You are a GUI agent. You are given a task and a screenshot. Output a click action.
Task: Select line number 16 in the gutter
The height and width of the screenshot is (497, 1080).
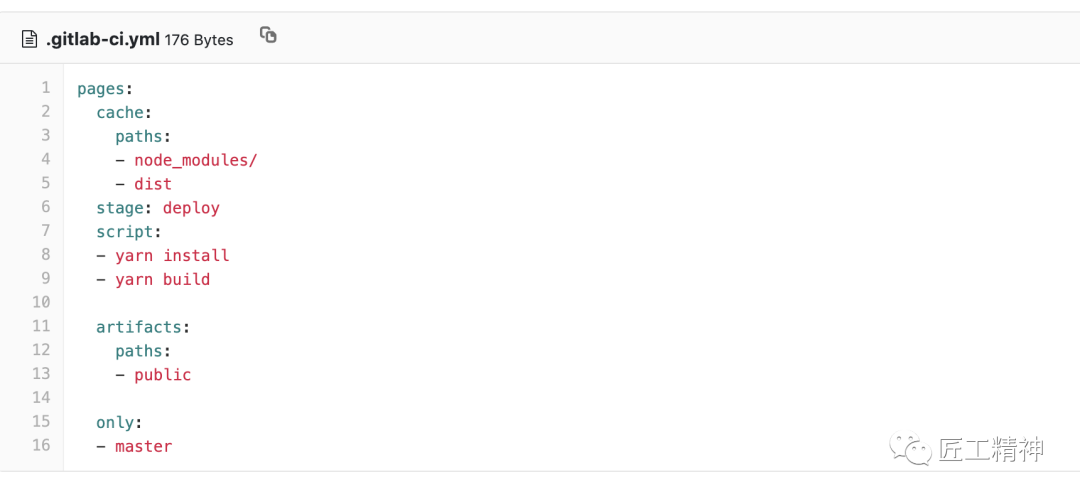[42, 445]
